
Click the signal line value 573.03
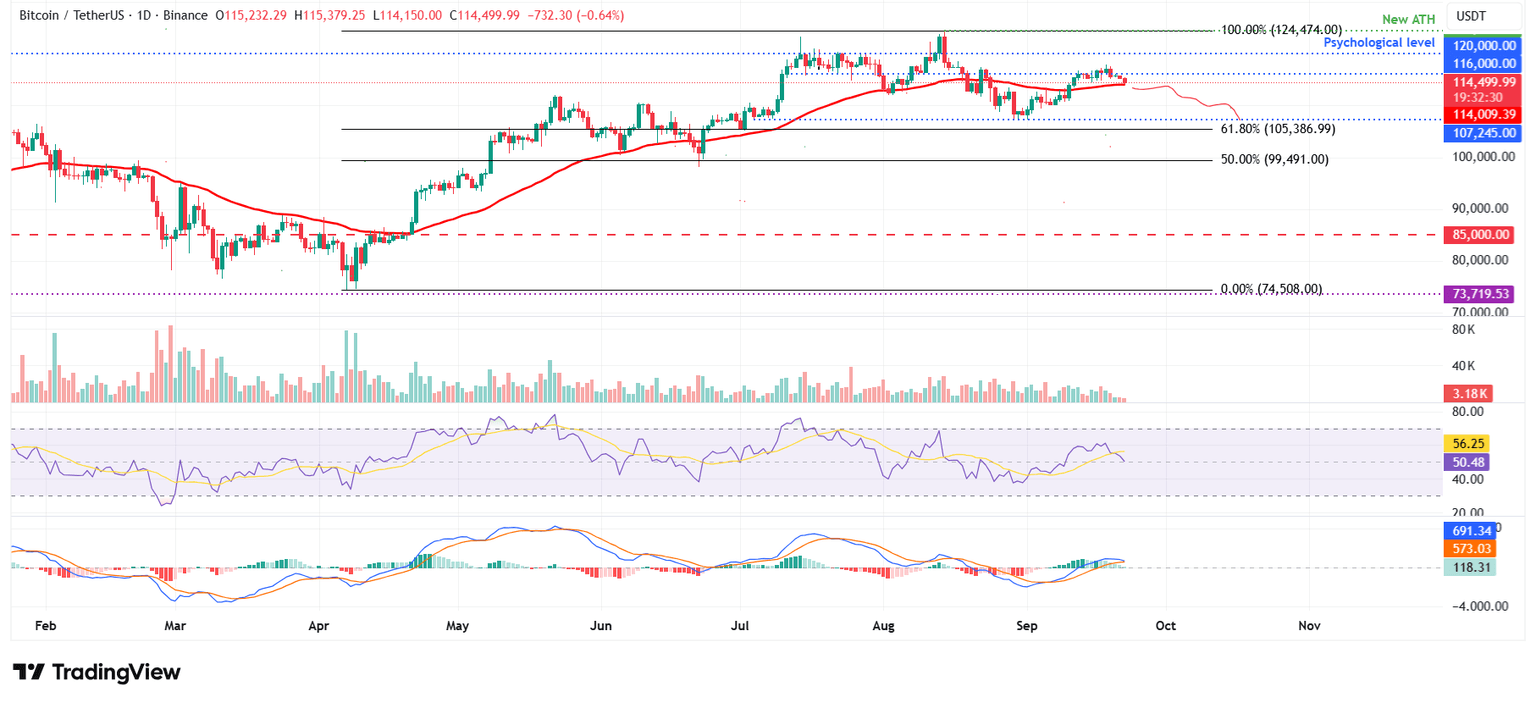pyautogui.click(x=1468, y=549)
